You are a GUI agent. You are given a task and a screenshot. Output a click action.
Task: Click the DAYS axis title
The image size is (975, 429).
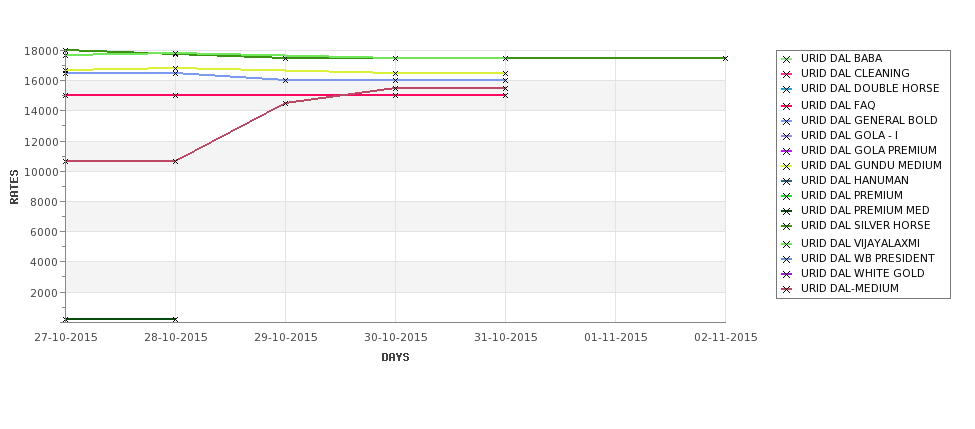[395, 358]
